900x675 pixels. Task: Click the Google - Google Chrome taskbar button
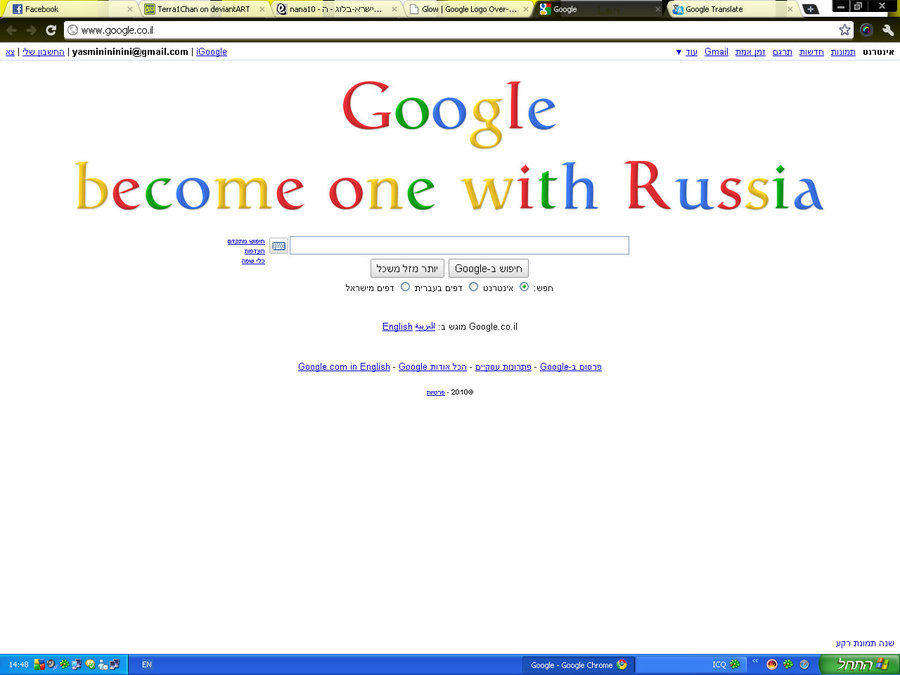[x=579, y=665]
